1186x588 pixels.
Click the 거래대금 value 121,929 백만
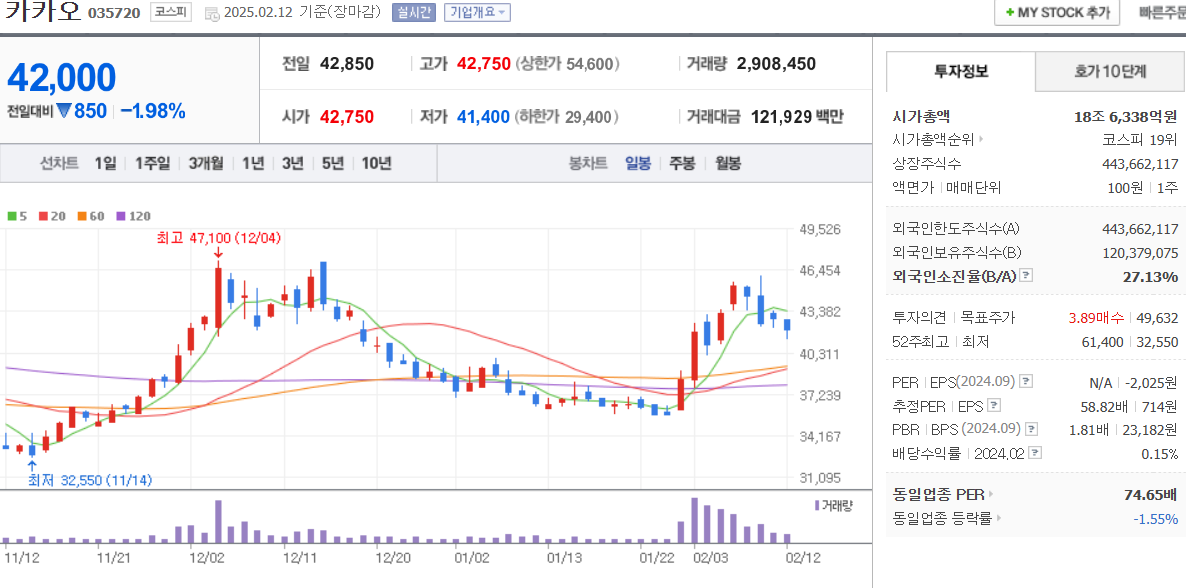[x=796, y=117]
